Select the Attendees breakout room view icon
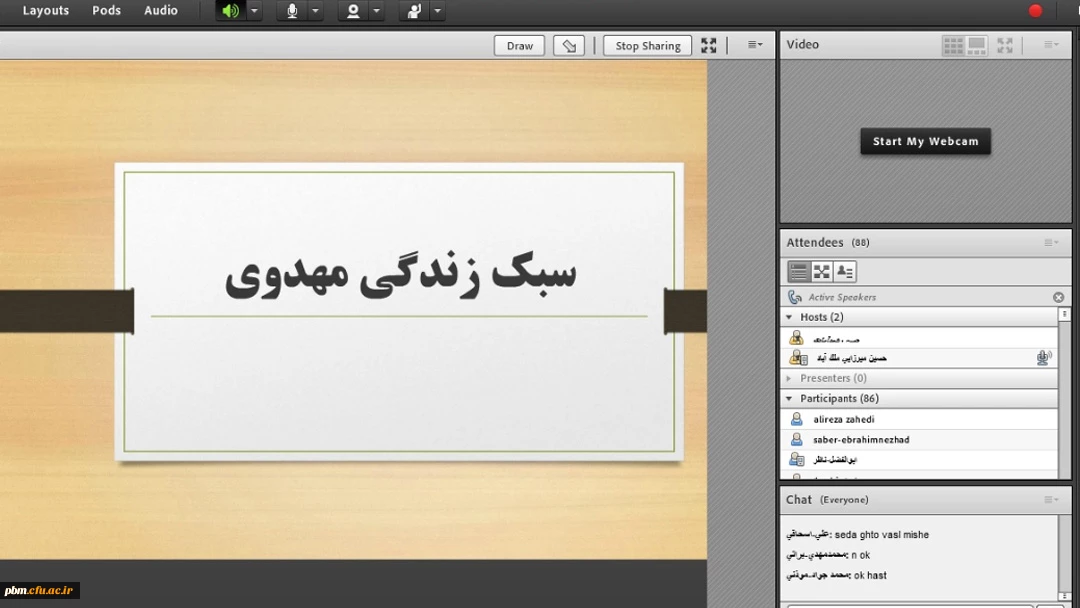Screen dimensions: 1080x608 tap(822, 272)
